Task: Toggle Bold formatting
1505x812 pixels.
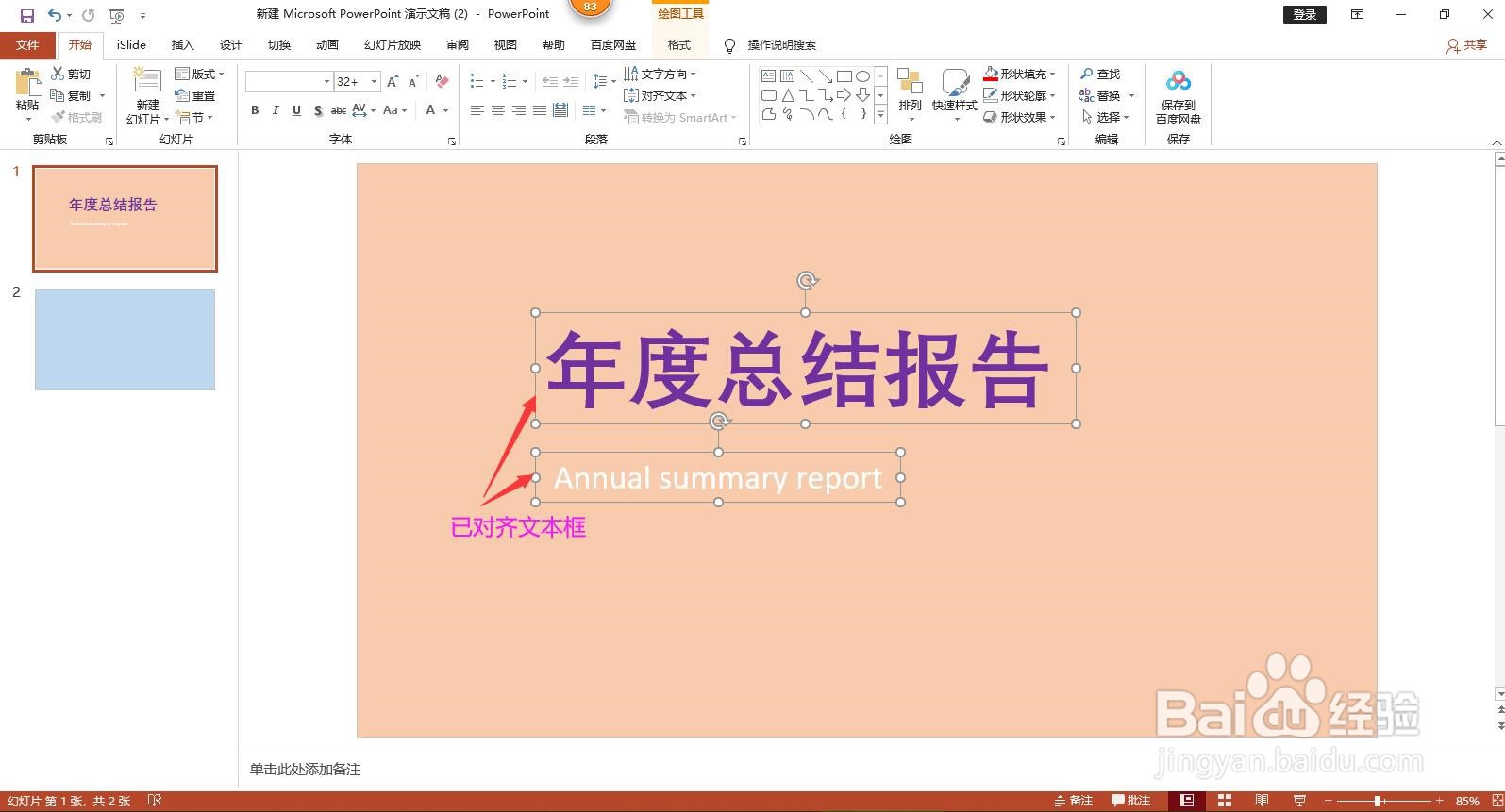Action: tap(255, 110)
